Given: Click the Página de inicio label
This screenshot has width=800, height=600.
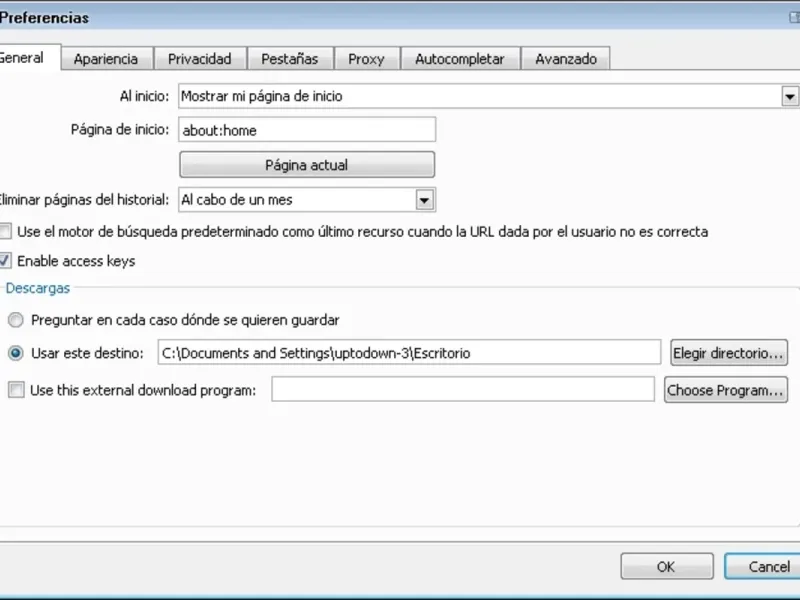Looking at the screenshot, I should tap(120, 130).
